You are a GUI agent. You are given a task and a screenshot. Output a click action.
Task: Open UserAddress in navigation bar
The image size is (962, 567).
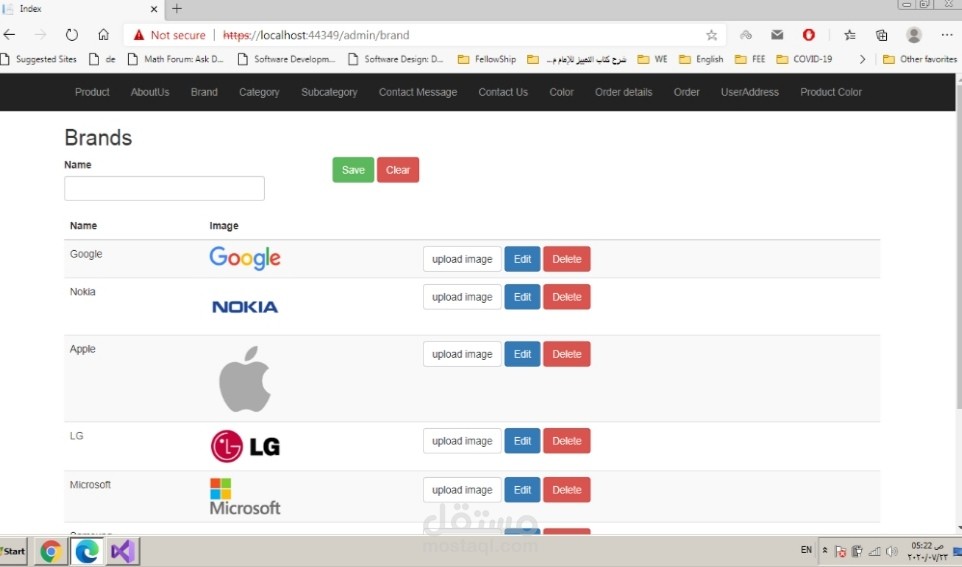(750, 92)
